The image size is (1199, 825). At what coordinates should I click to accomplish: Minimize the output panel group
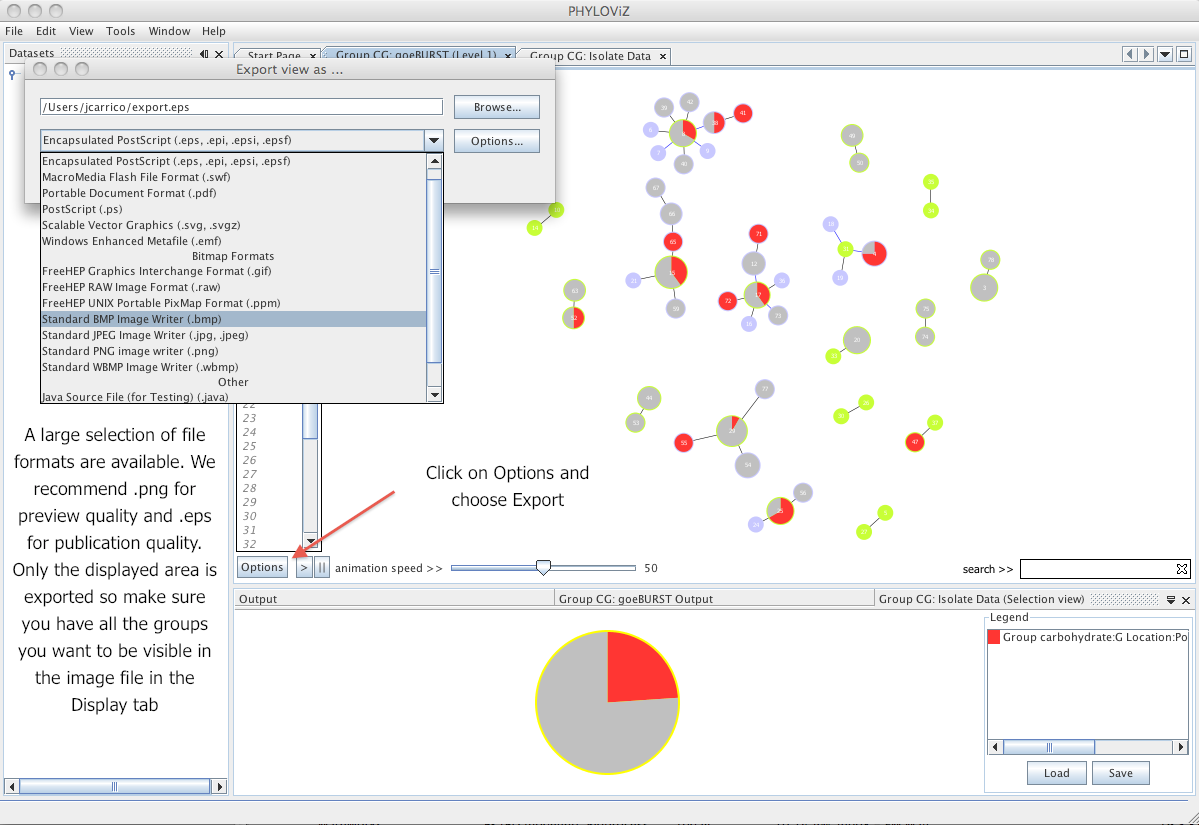pos(1171,600)
